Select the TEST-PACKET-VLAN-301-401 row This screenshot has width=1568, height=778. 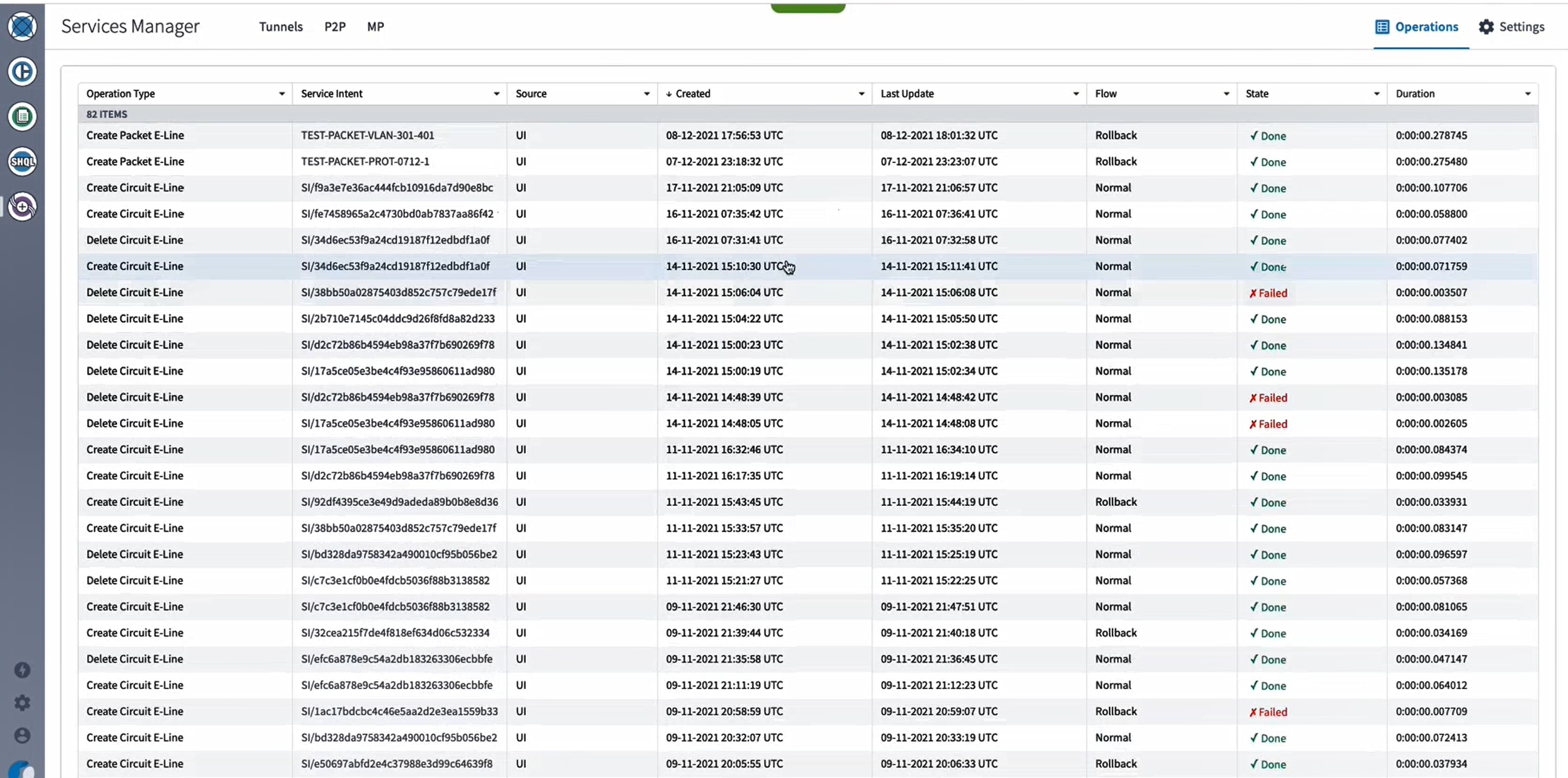click(808, 135)
